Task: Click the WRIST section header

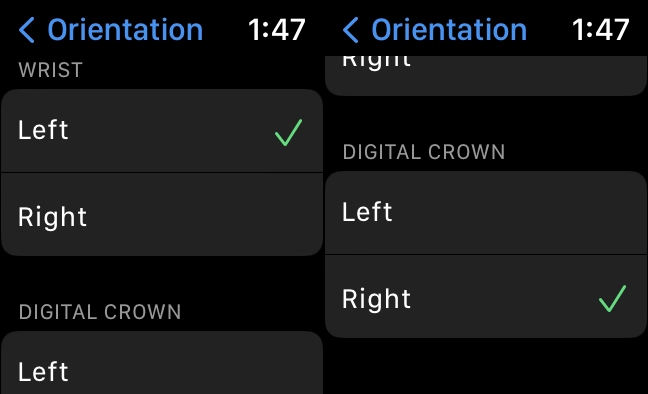Action: coord(50,70)
